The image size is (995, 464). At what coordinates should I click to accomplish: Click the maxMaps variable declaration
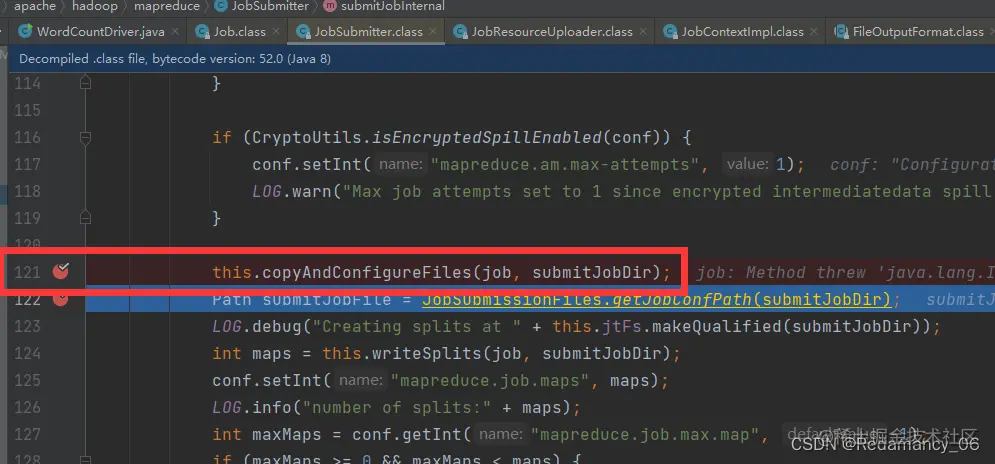coord(287,434)
